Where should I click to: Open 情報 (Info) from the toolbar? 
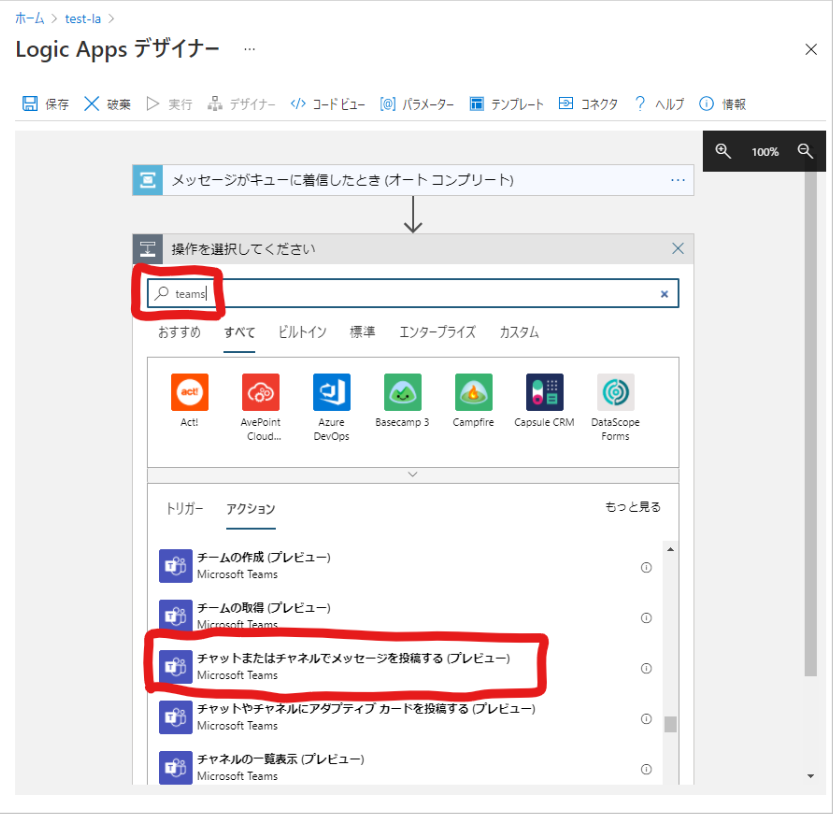[x=722, y=104]
